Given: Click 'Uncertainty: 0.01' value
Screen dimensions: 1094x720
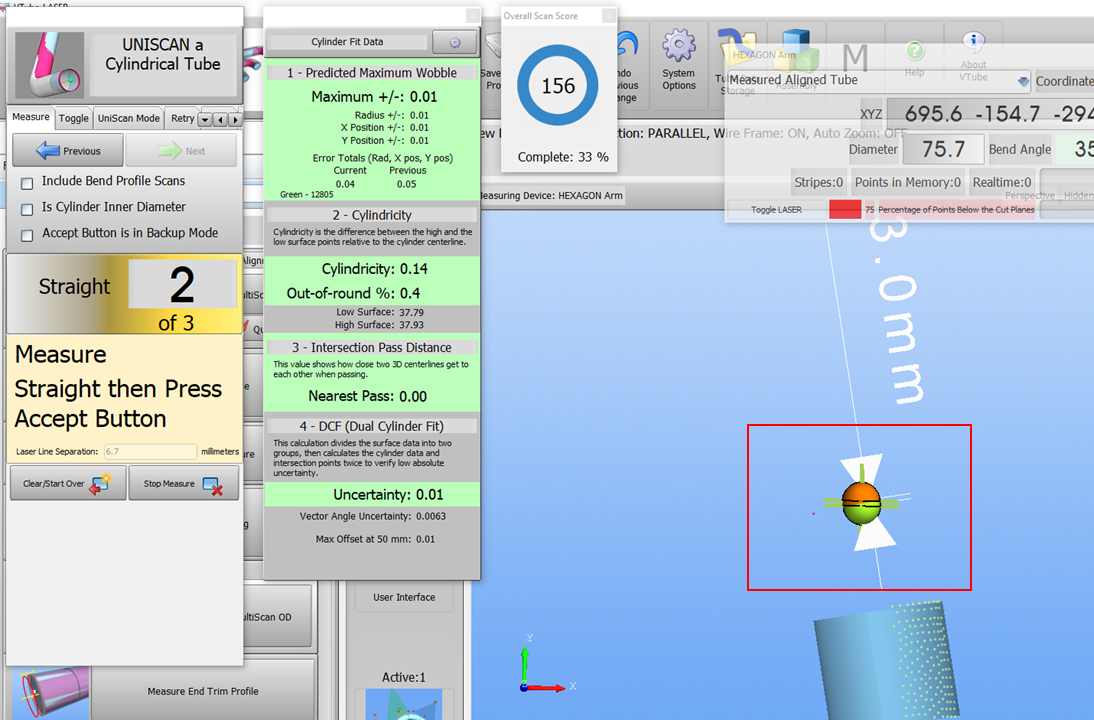Looking at the screenshot, I should [389, 495].
